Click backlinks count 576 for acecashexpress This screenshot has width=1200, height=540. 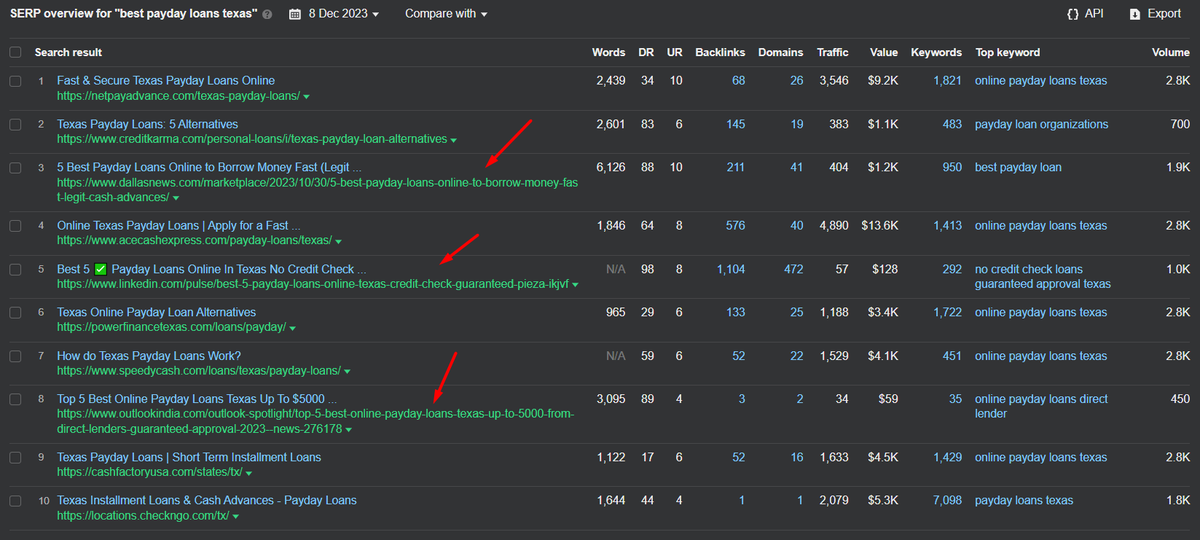(x=735, y=226)
